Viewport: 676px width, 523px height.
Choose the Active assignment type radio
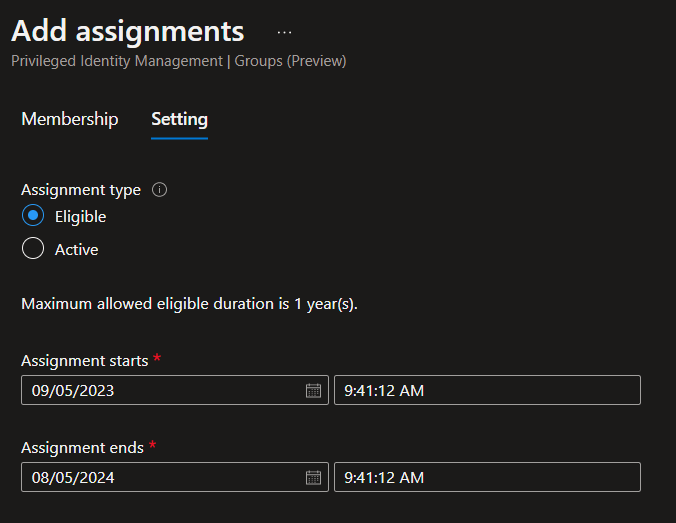[x=33, y=249]
